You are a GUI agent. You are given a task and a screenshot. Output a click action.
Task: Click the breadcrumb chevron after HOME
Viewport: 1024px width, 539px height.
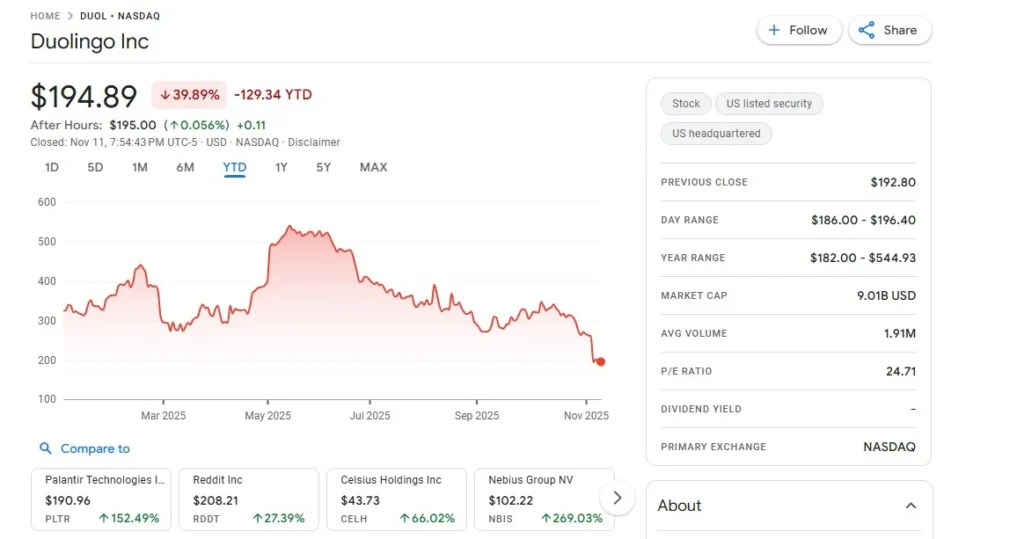(x=70, y=16)
